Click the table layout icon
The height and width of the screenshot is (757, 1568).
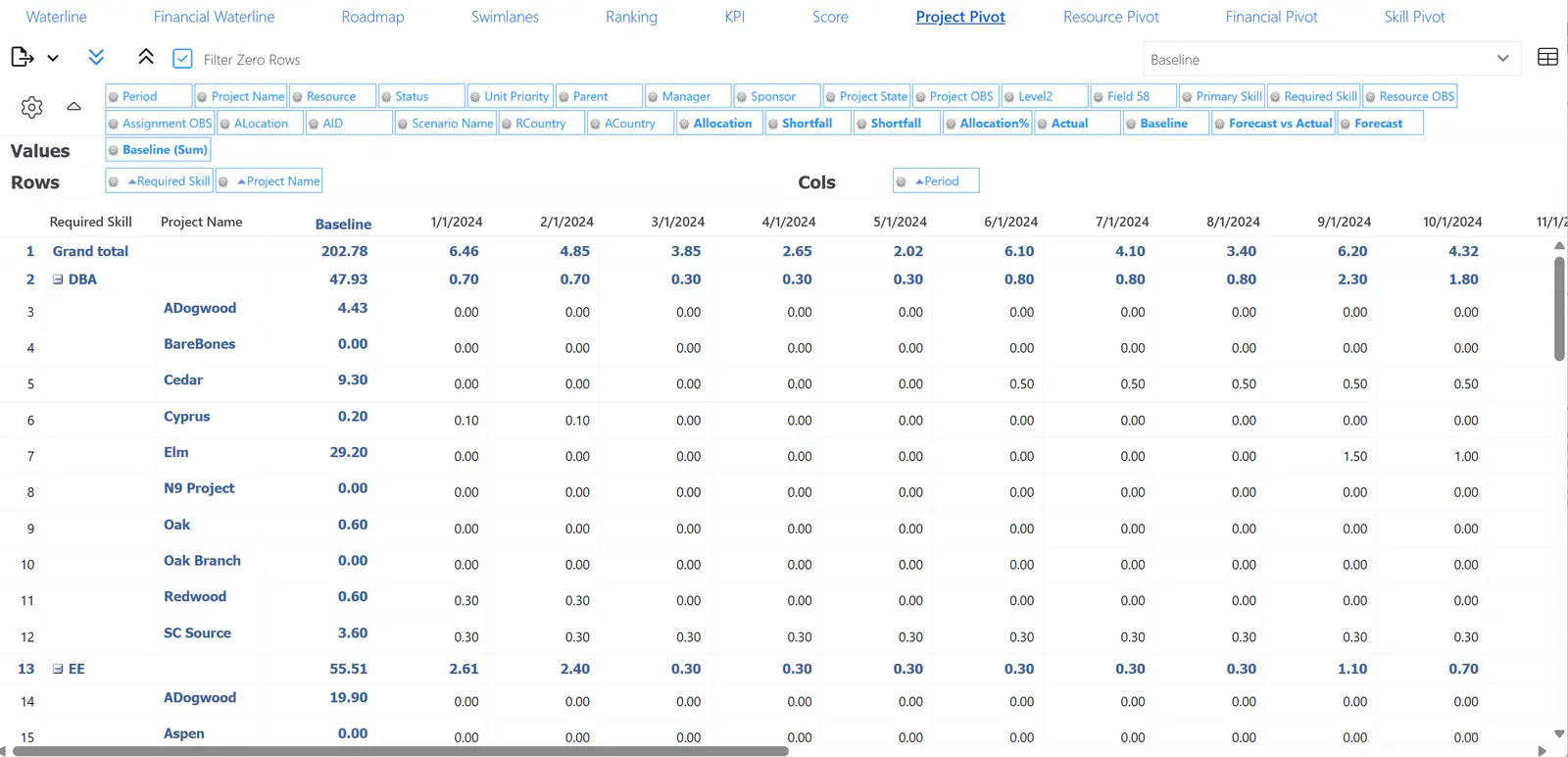point(1548,57)
